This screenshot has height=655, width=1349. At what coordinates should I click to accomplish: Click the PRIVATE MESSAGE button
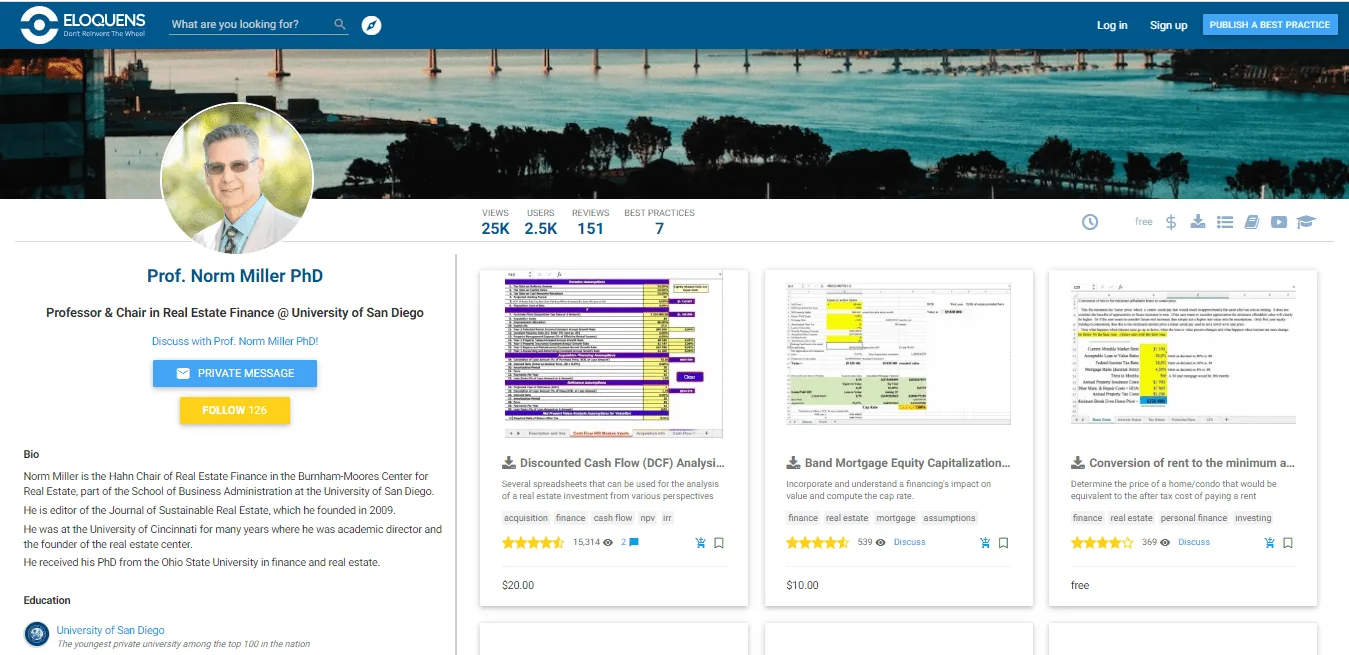[235, 373]
